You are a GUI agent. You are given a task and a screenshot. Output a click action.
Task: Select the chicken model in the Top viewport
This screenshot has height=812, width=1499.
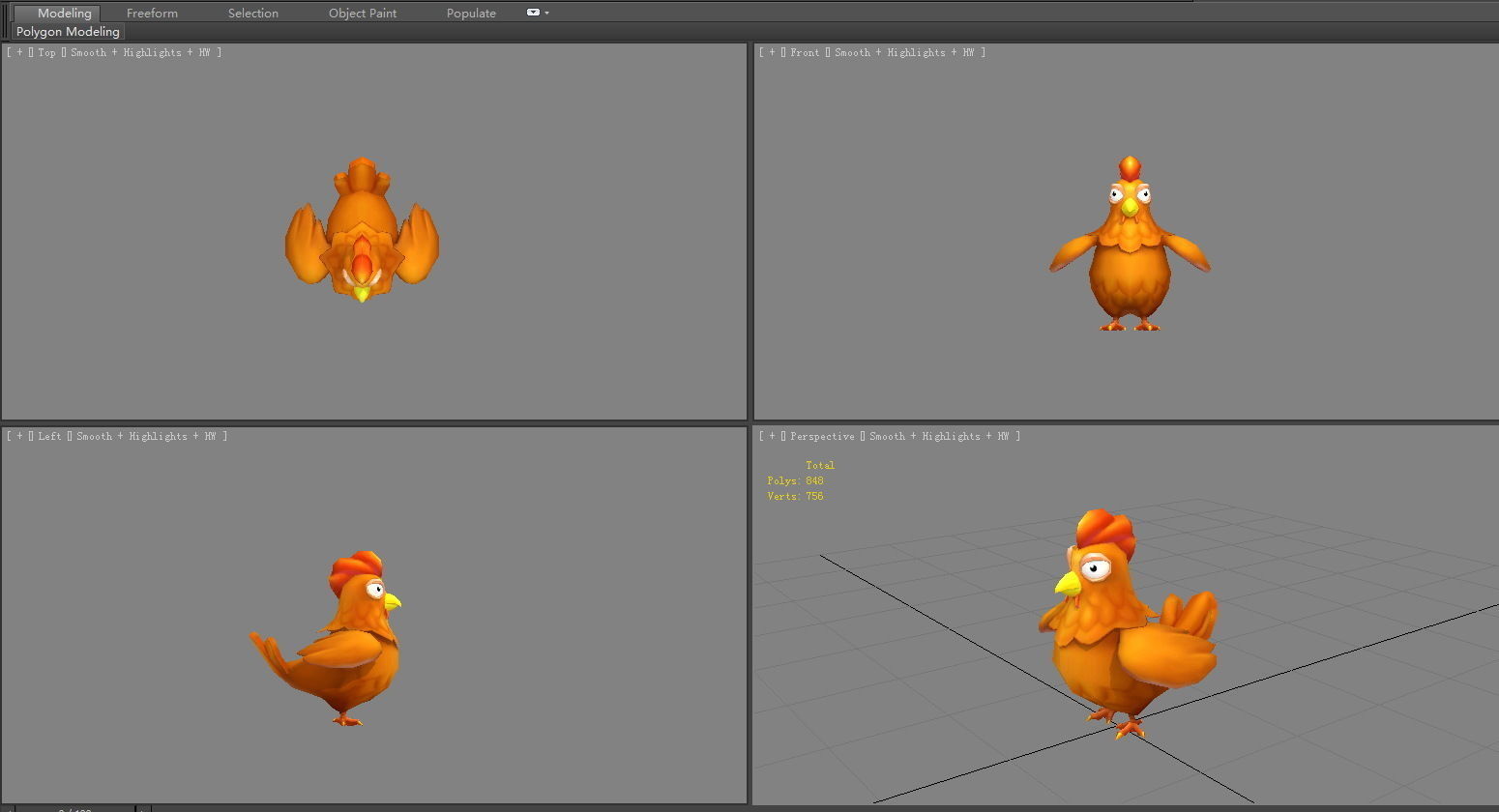point(362,232)
